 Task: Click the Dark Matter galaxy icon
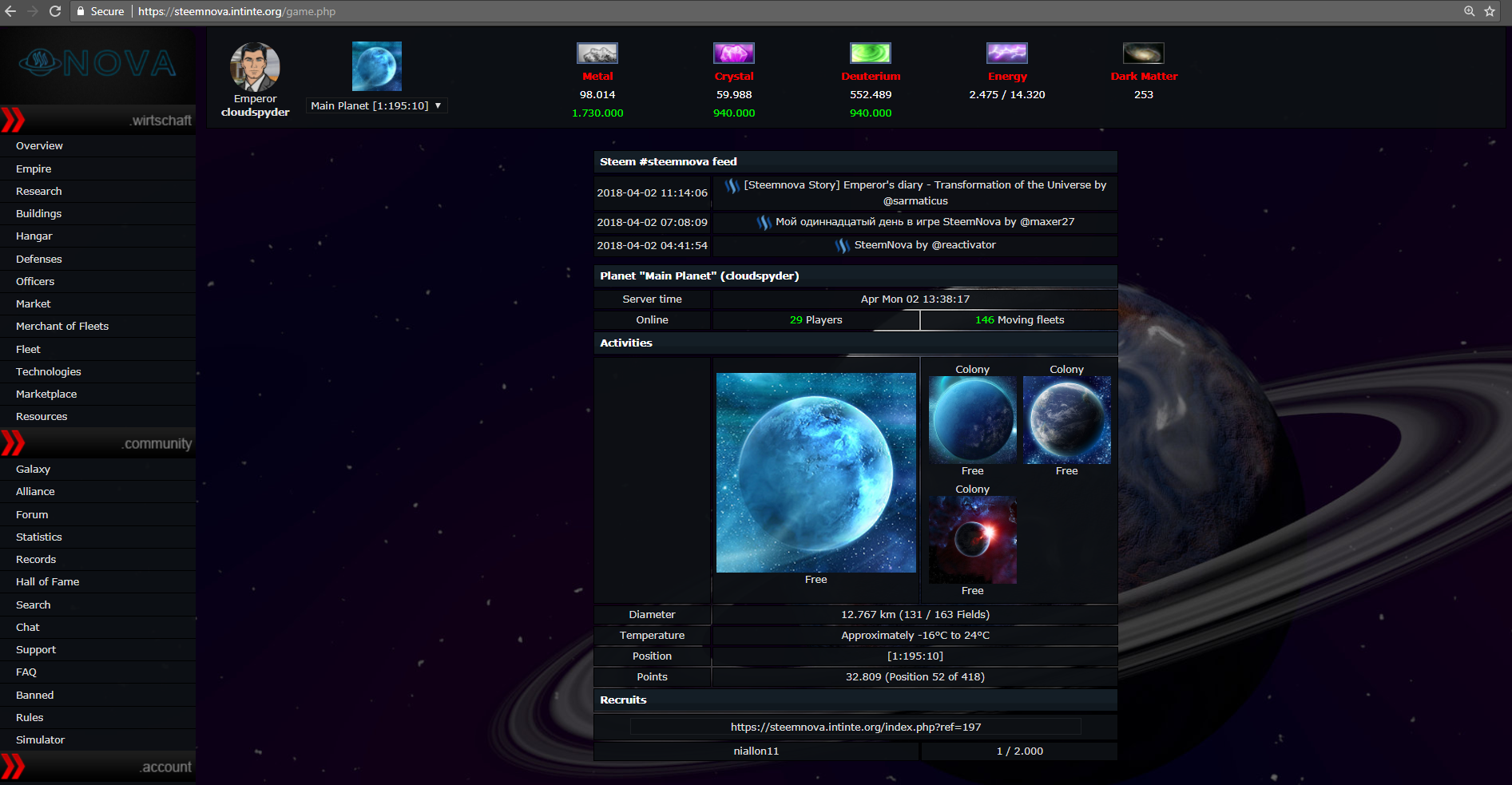(1144, 54)
